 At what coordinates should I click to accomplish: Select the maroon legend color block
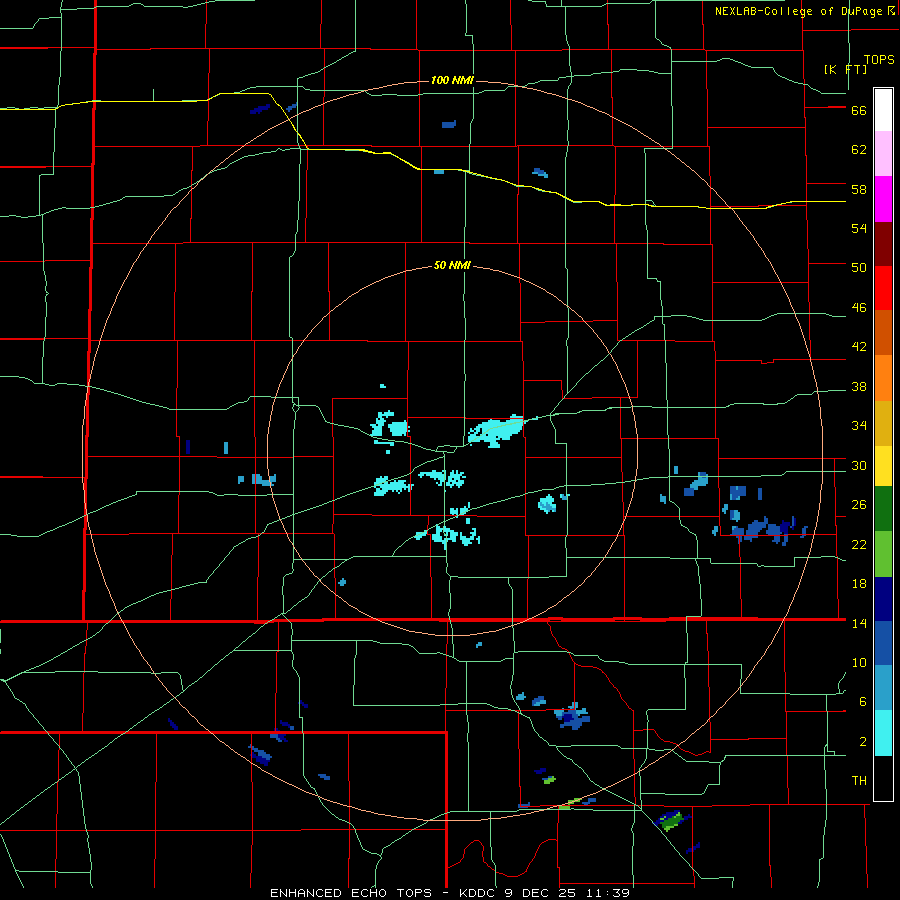pyautogui.click(x=883, y=244)
